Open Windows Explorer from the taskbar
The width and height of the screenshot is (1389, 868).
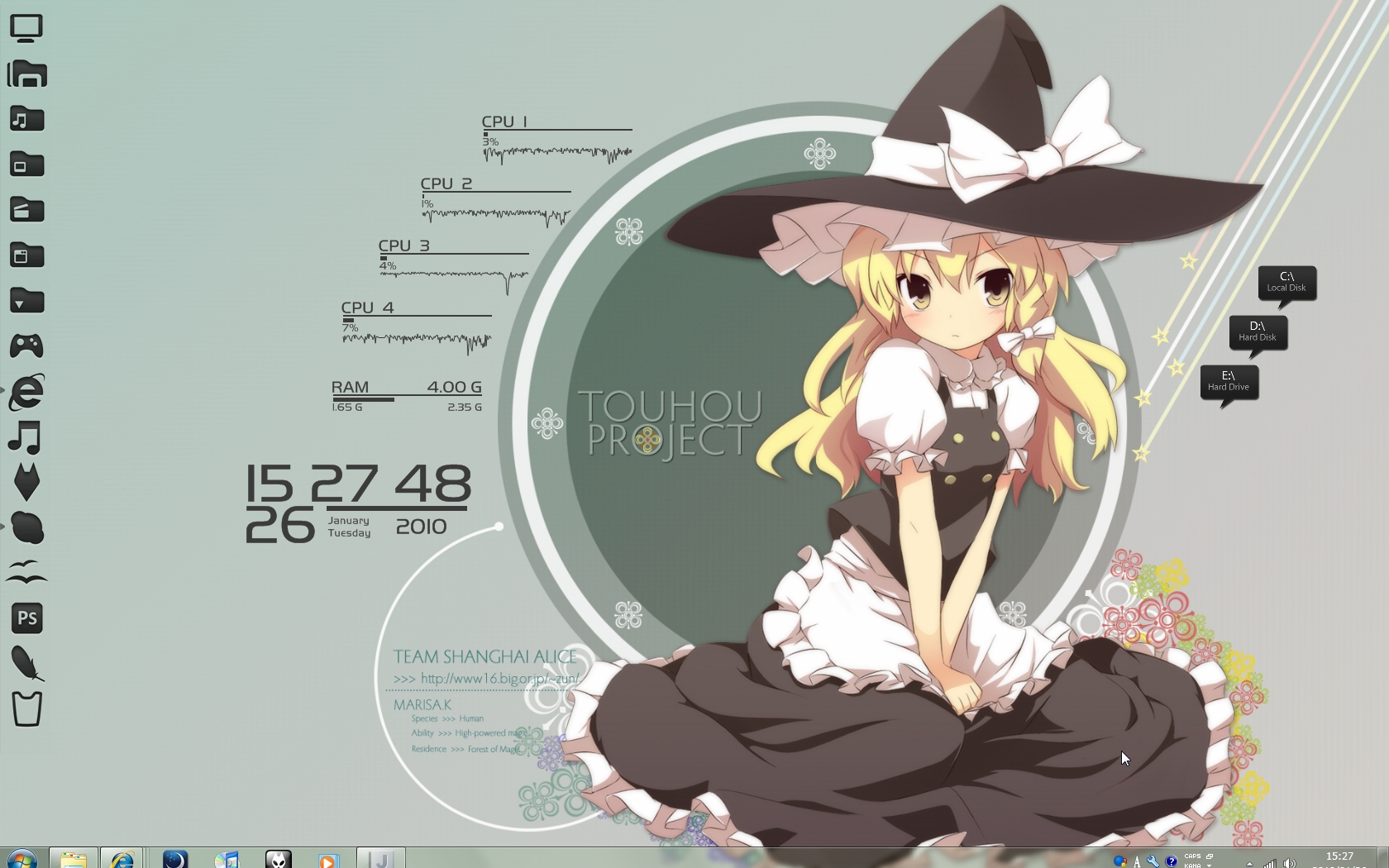pos(74,859)
